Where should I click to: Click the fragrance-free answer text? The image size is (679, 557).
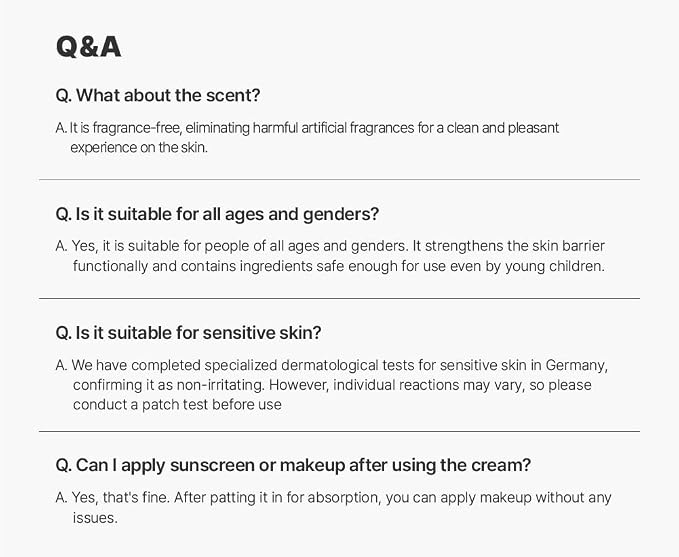tap(307, 138)
